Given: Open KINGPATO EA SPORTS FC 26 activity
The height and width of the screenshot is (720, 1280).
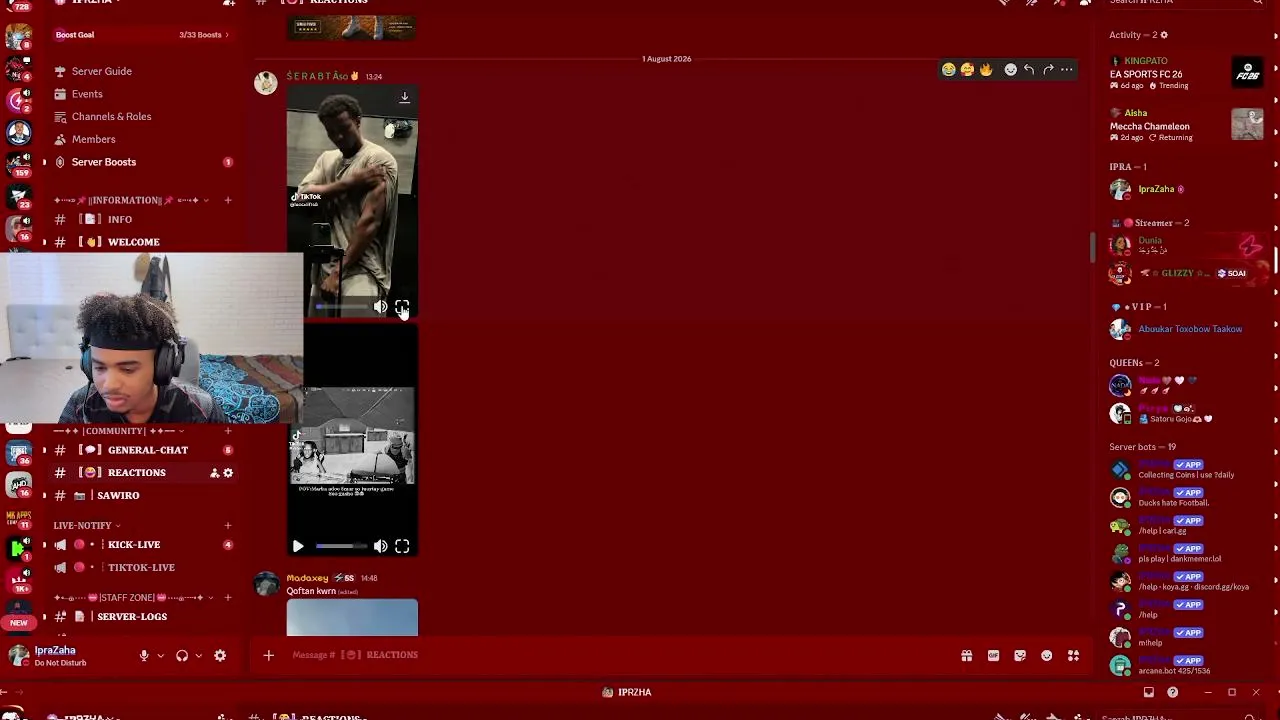Looking at the screenshot, I should 1186,73.
